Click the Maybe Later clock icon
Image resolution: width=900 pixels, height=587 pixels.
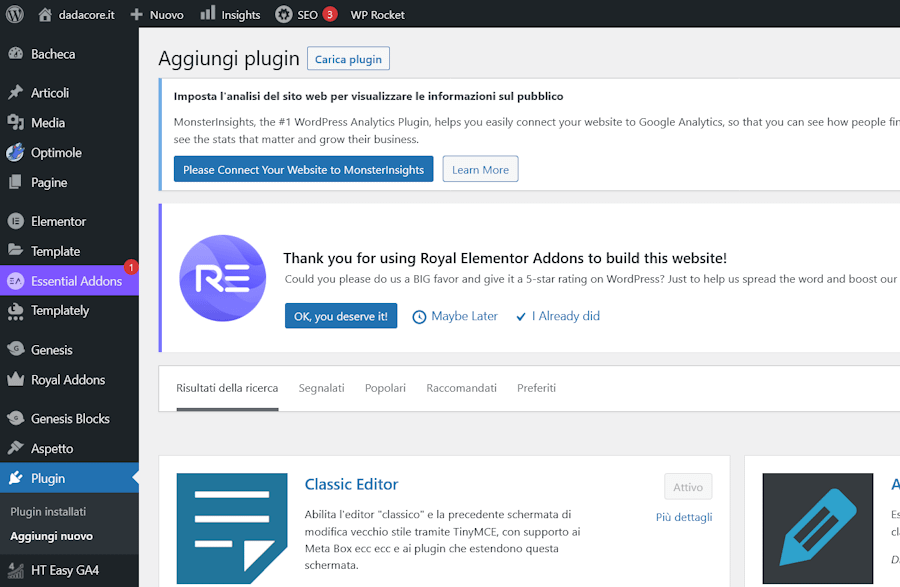[419, 317]
